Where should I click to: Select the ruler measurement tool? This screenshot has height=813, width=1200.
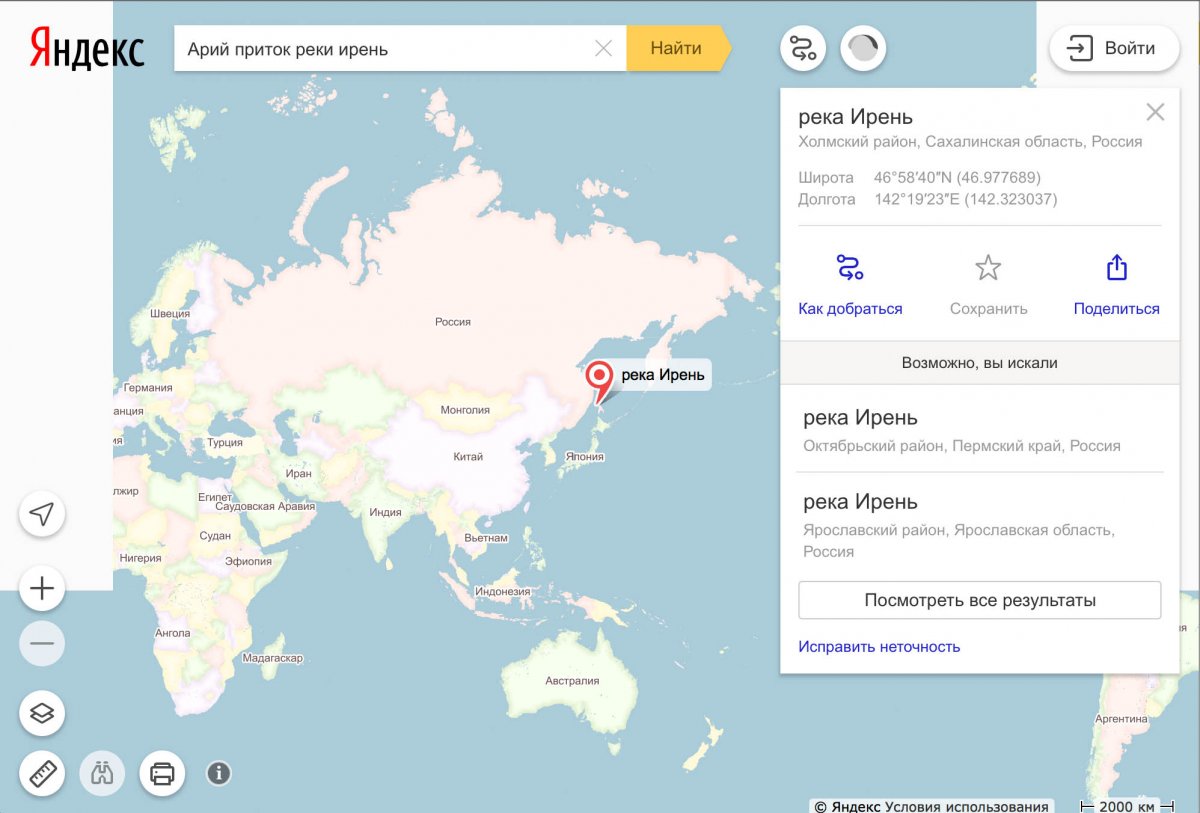[42, 773]
